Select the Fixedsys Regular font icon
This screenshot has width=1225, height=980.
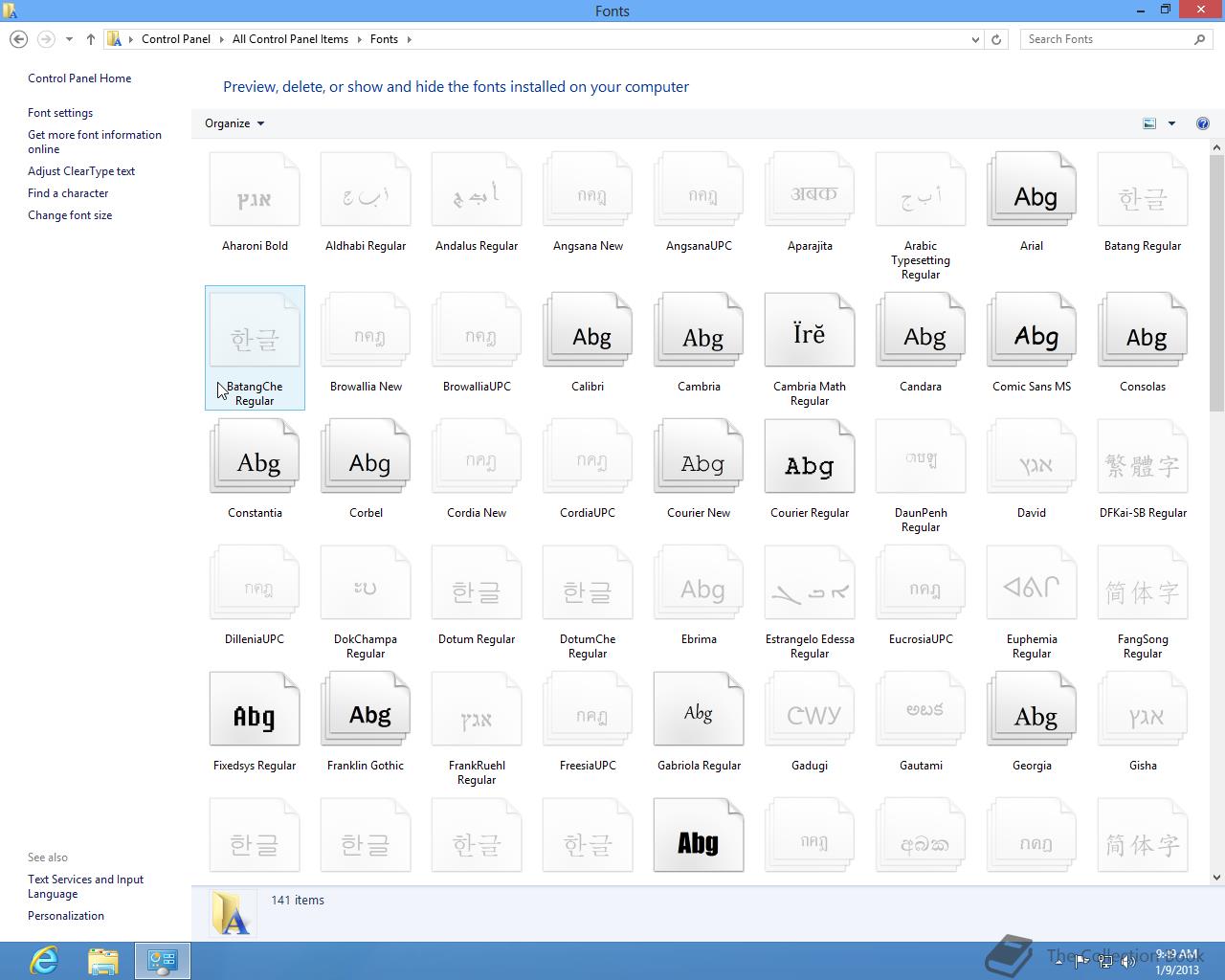[255, 709]
